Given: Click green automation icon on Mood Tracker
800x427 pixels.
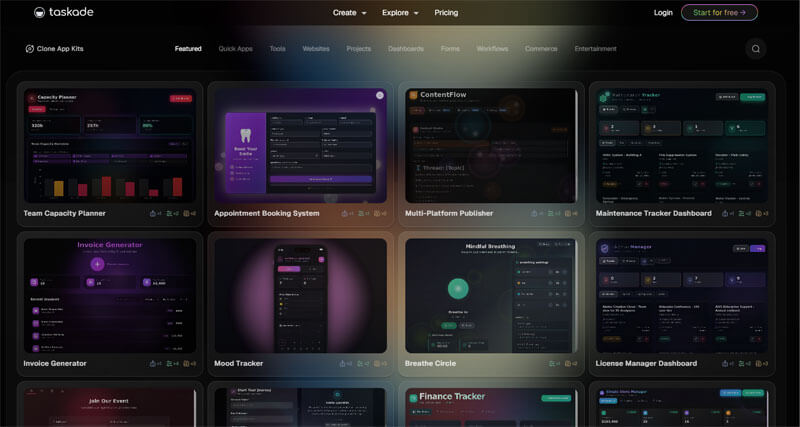Looking at the screenshot, I should (360, 364).
